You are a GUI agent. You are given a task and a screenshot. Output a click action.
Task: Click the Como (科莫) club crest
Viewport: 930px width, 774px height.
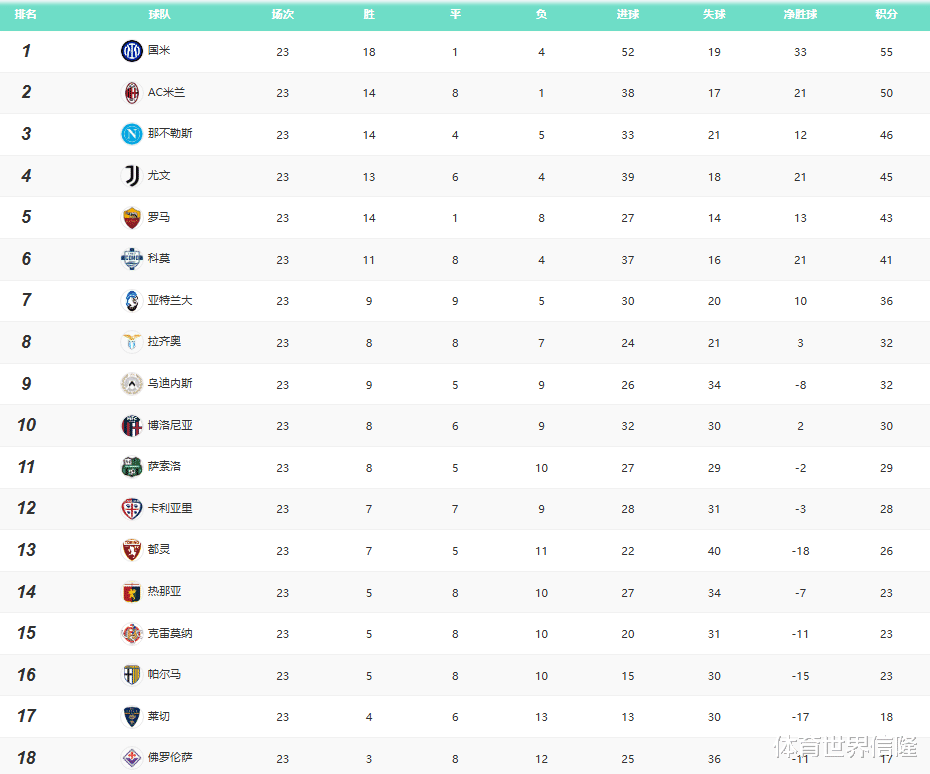point(132,259)
